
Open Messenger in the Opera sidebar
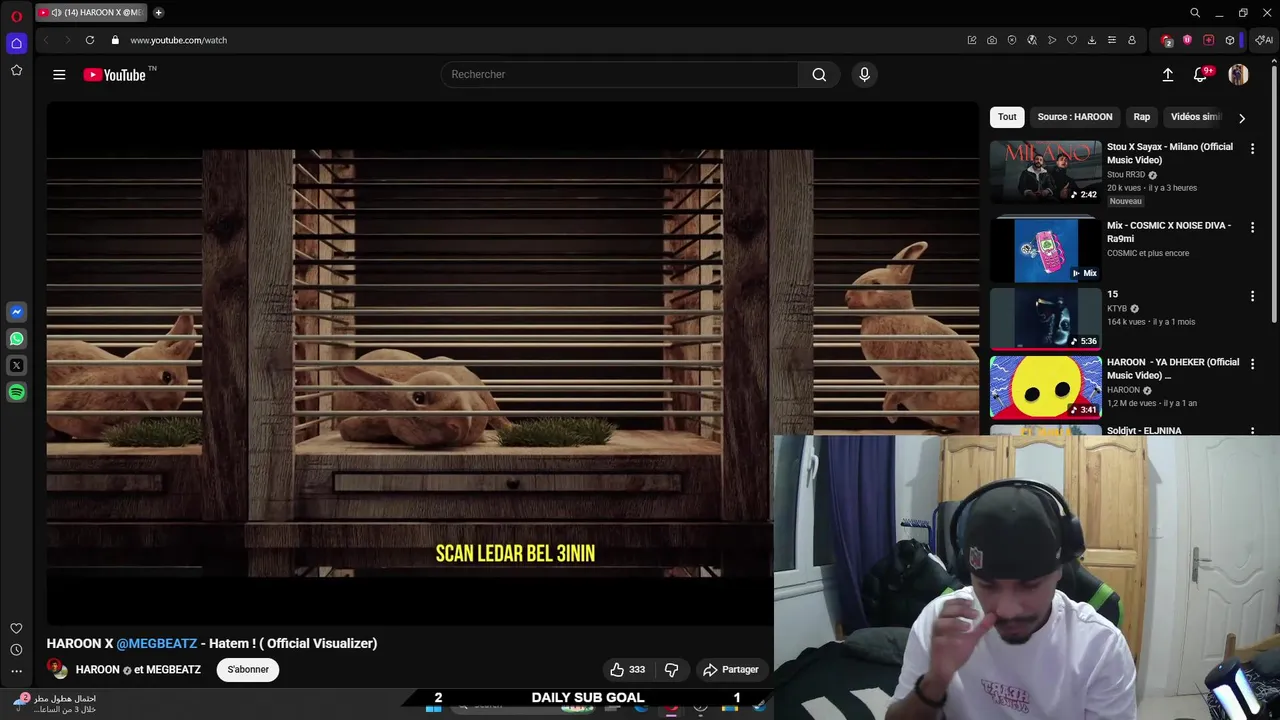click(x=16, y=312)
